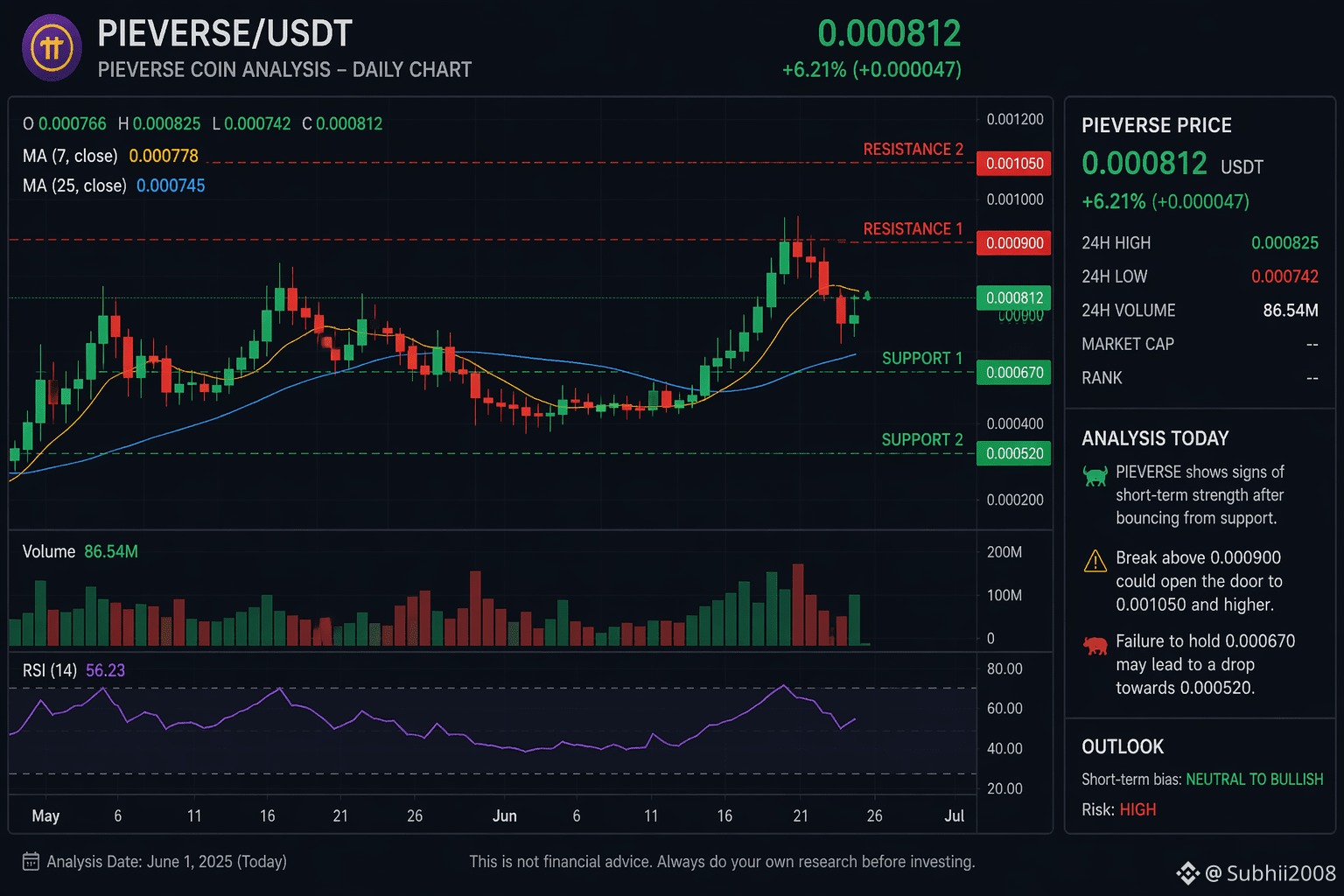
Task: Click the red 0.001050 price tag
Action: (x=1014, y=164)
